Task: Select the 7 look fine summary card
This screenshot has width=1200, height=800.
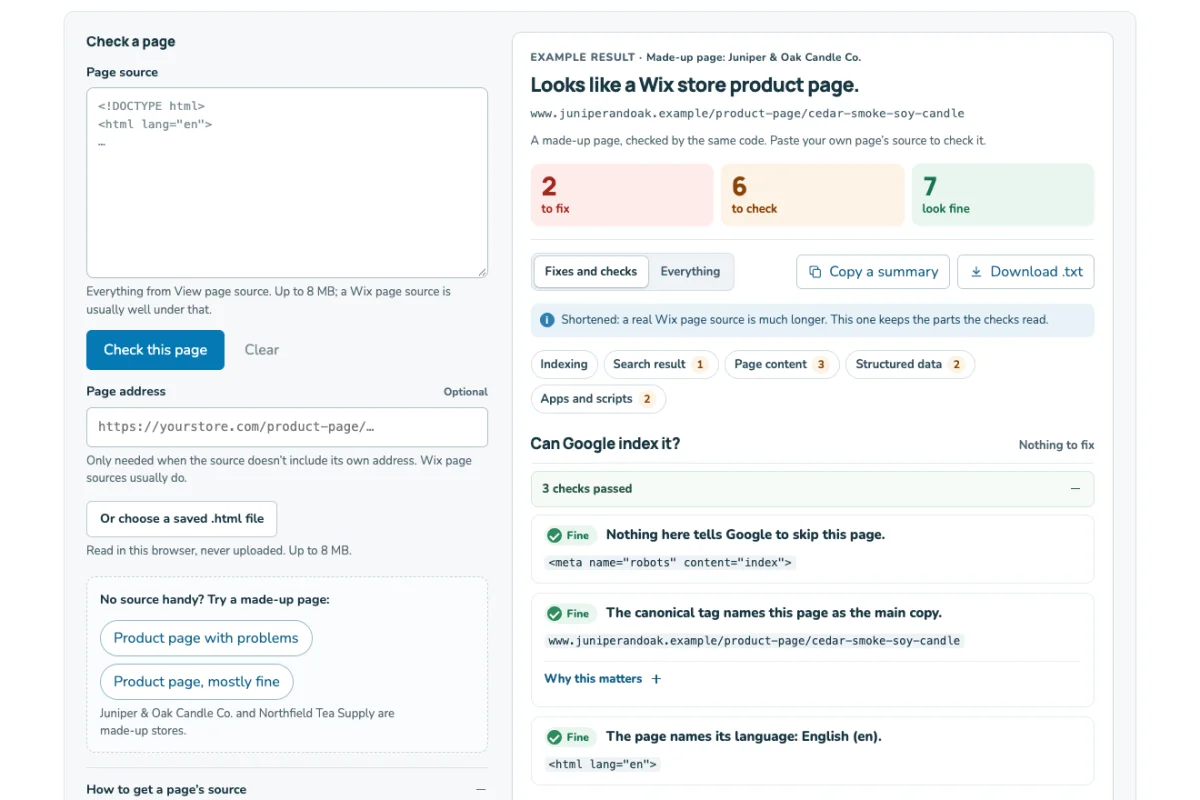Action: [x=1003, y=195]
